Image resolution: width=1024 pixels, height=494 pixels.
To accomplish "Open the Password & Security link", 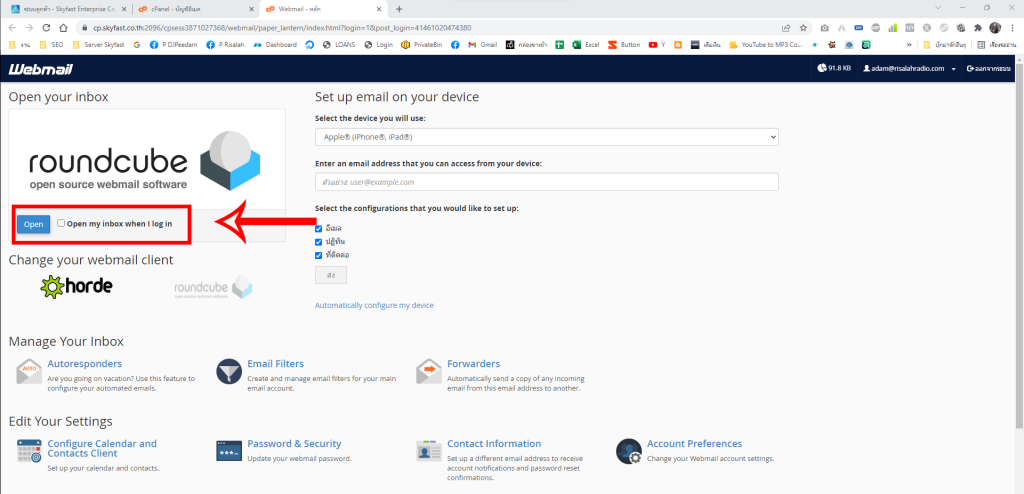I will pyautogui.click(x=294, y=444).
